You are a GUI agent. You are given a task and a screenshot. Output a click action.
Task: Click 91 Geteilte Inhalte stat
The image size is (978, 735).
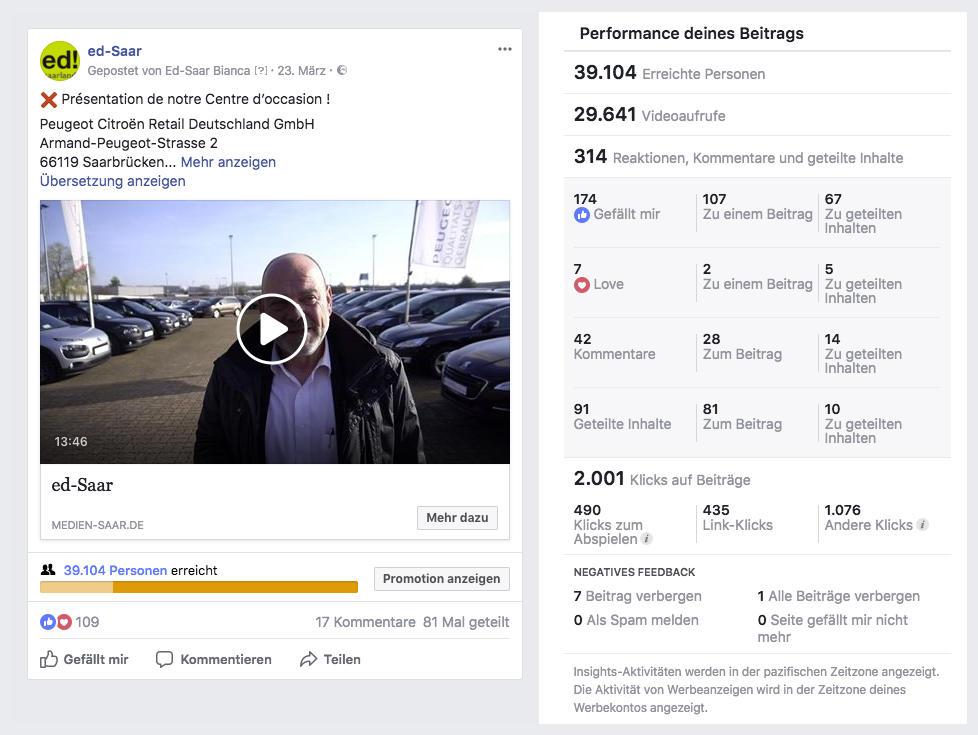[622, 417]
